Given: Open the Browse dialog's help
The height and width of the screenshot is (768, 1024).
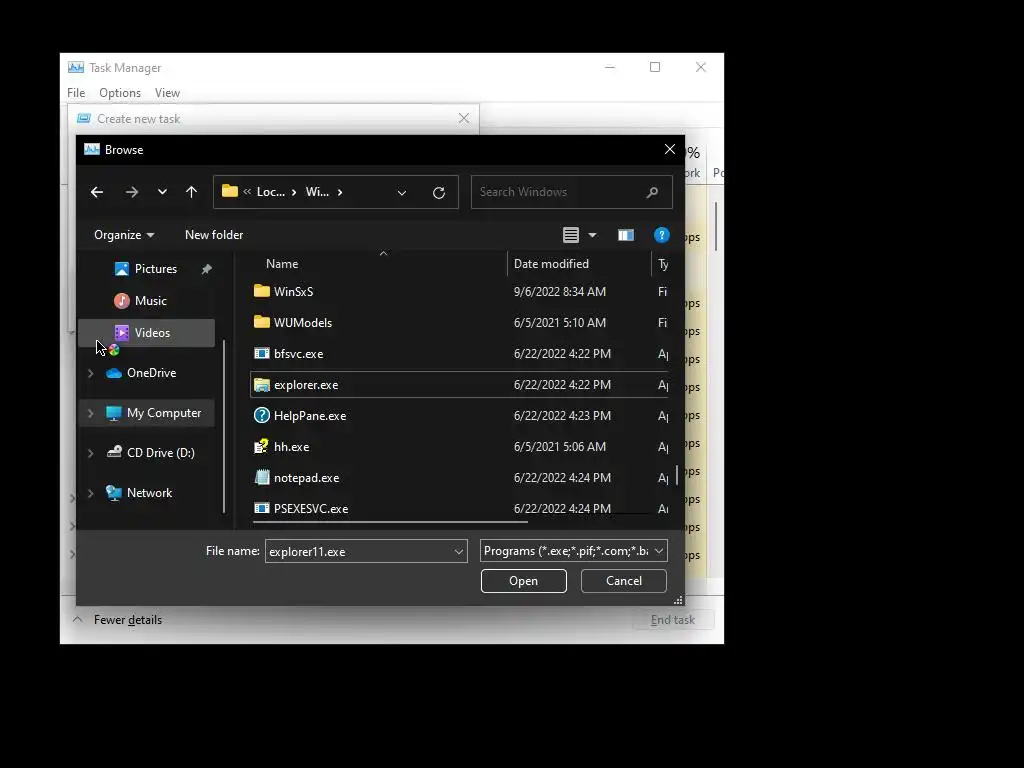Looking at the screenshot, I should (x=662, y=234).
